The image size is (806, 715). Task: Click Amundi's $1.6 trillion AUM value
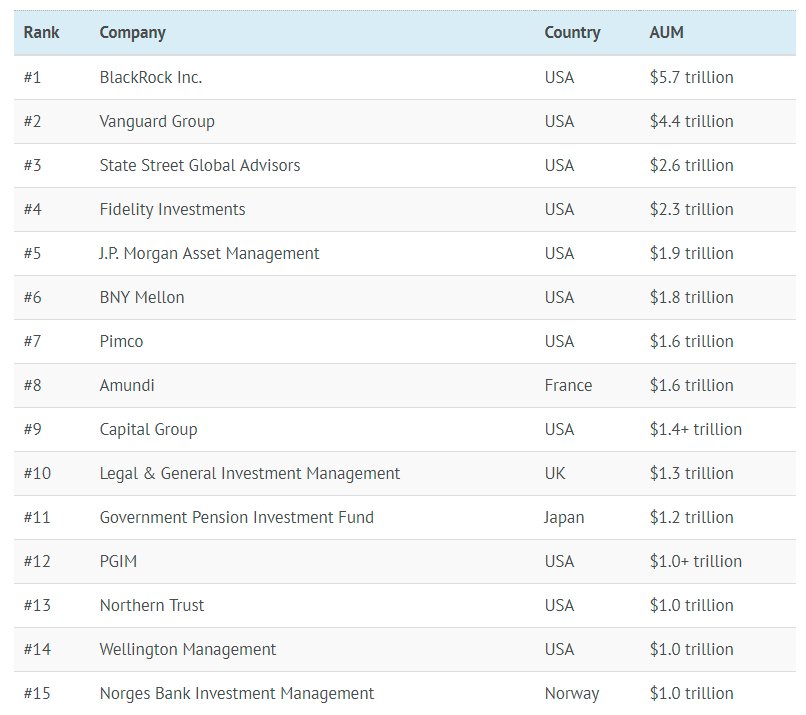point(691,386)
